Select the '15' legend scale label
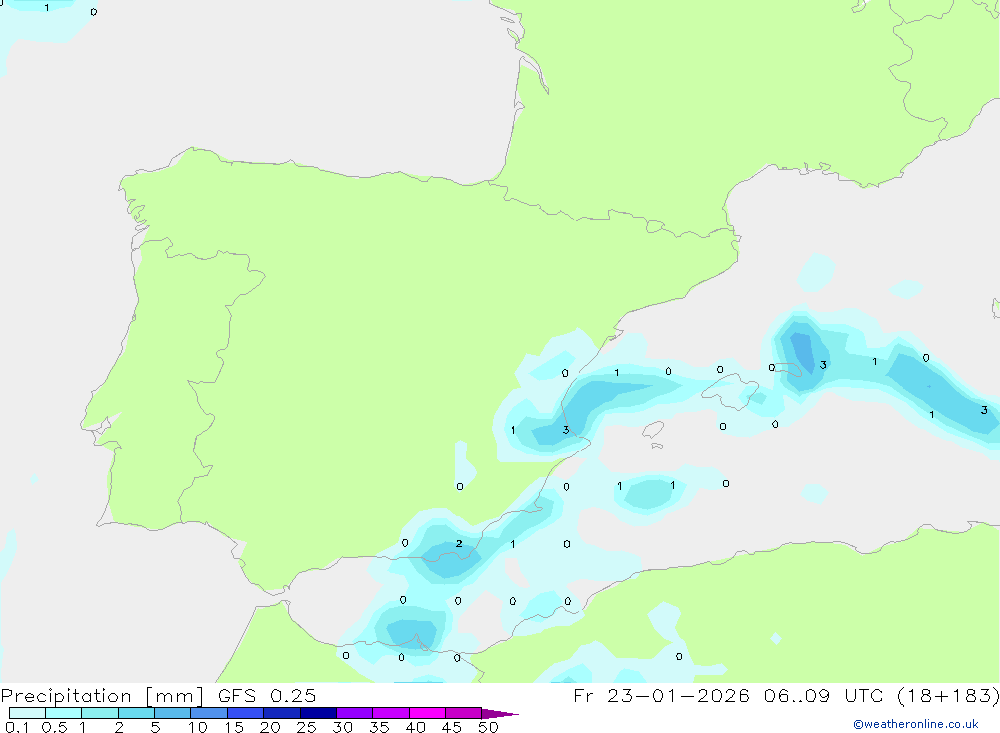Viewport: 1000px width, 733px height. [x=234, y=727]
